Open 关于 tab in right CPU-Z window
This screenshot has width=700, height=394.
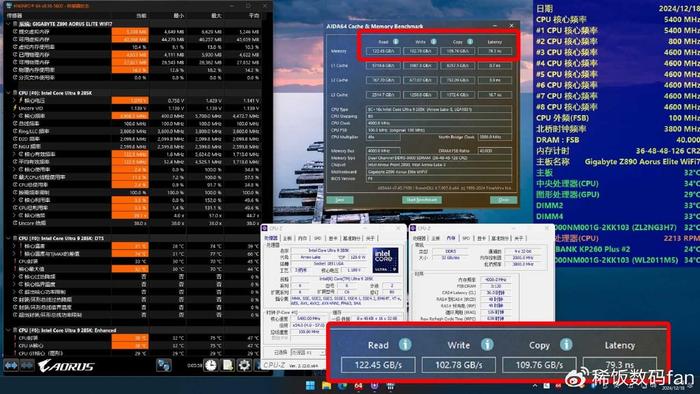point(518,239)
